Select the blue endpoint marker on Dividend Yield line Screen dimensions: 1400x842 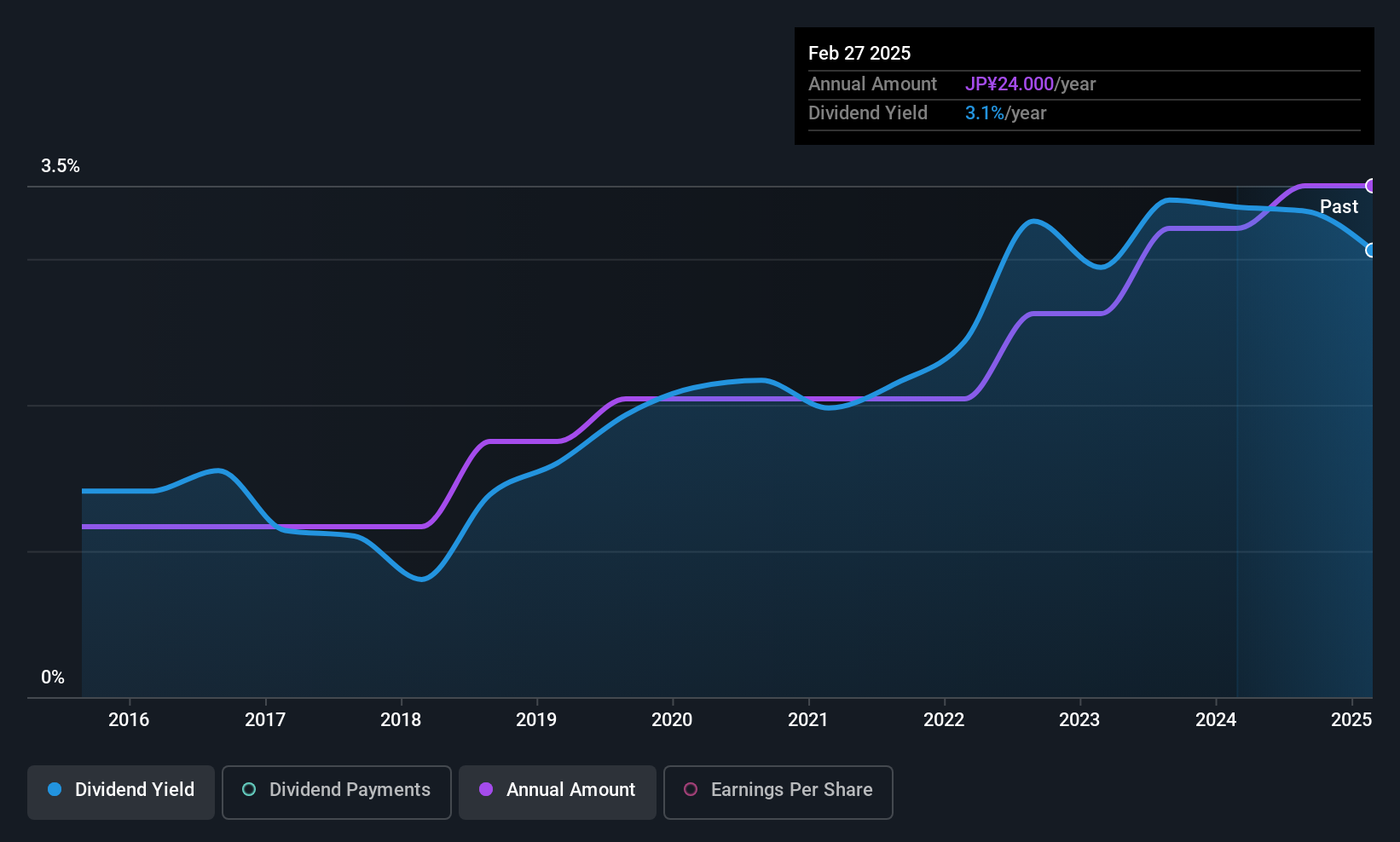coord(1371,251)
